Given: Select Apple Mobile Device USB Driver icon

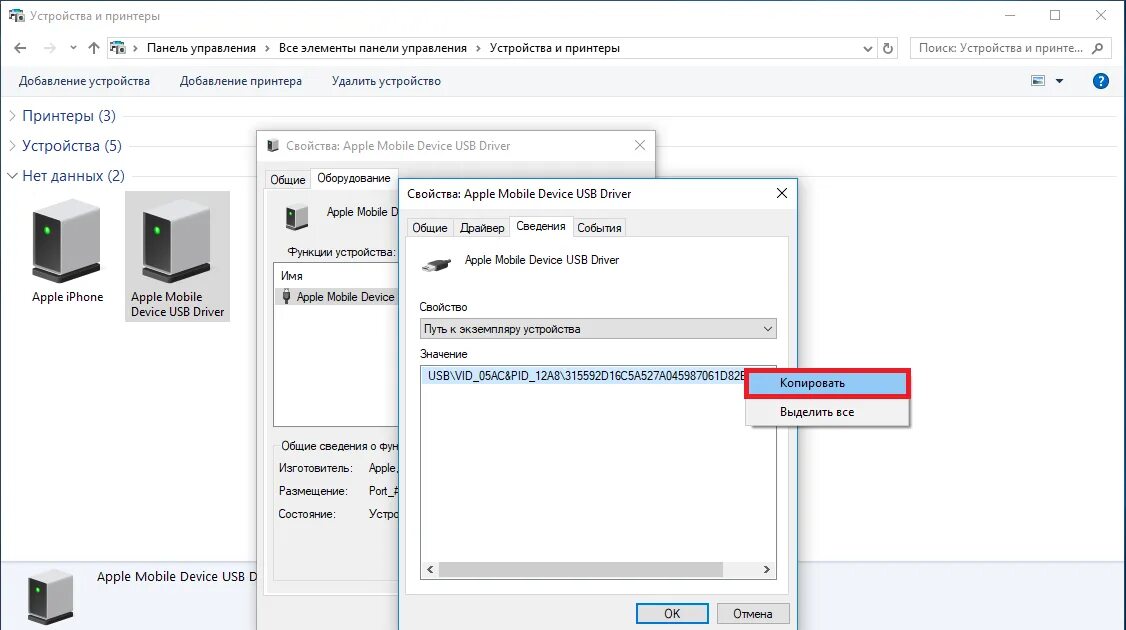Looking at the screenshot, I should click(x=176, y=241).
